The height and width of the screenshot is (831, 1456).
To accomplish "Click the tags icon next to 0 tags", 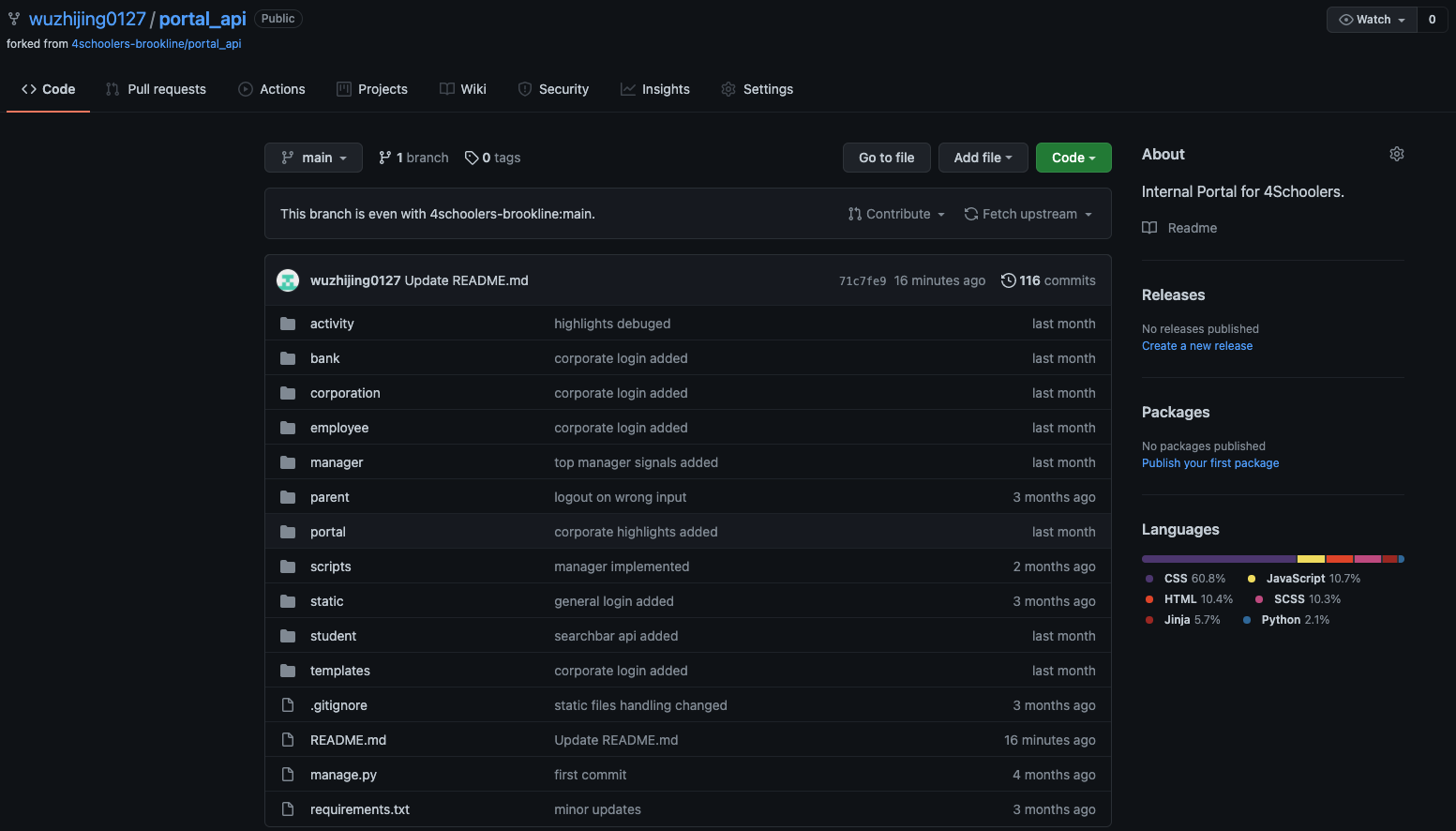I will click(x=472, y=158).
